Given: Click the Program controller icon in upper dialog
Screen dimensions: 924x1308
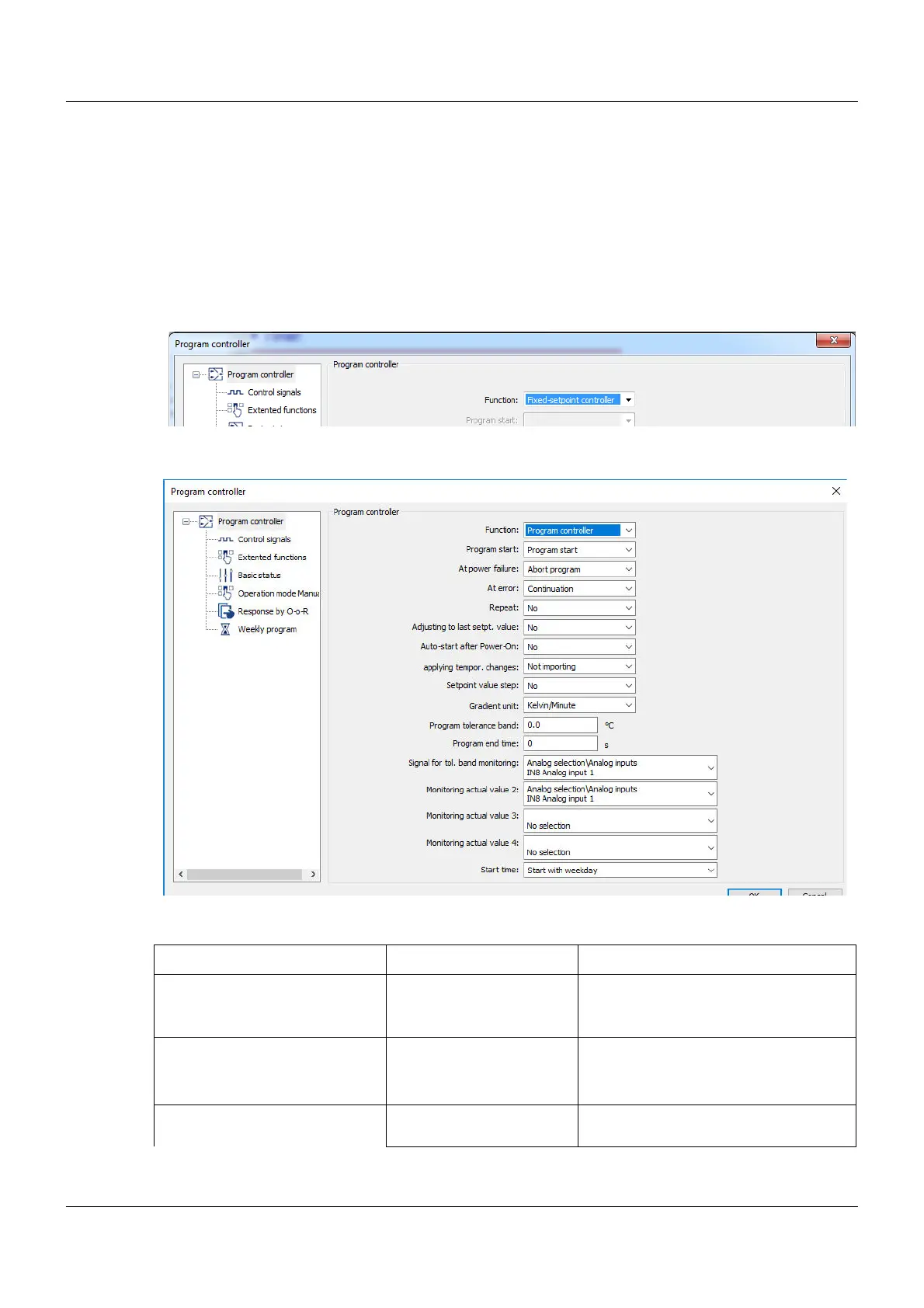Looking at the screenshot, I should pos(216,374).
